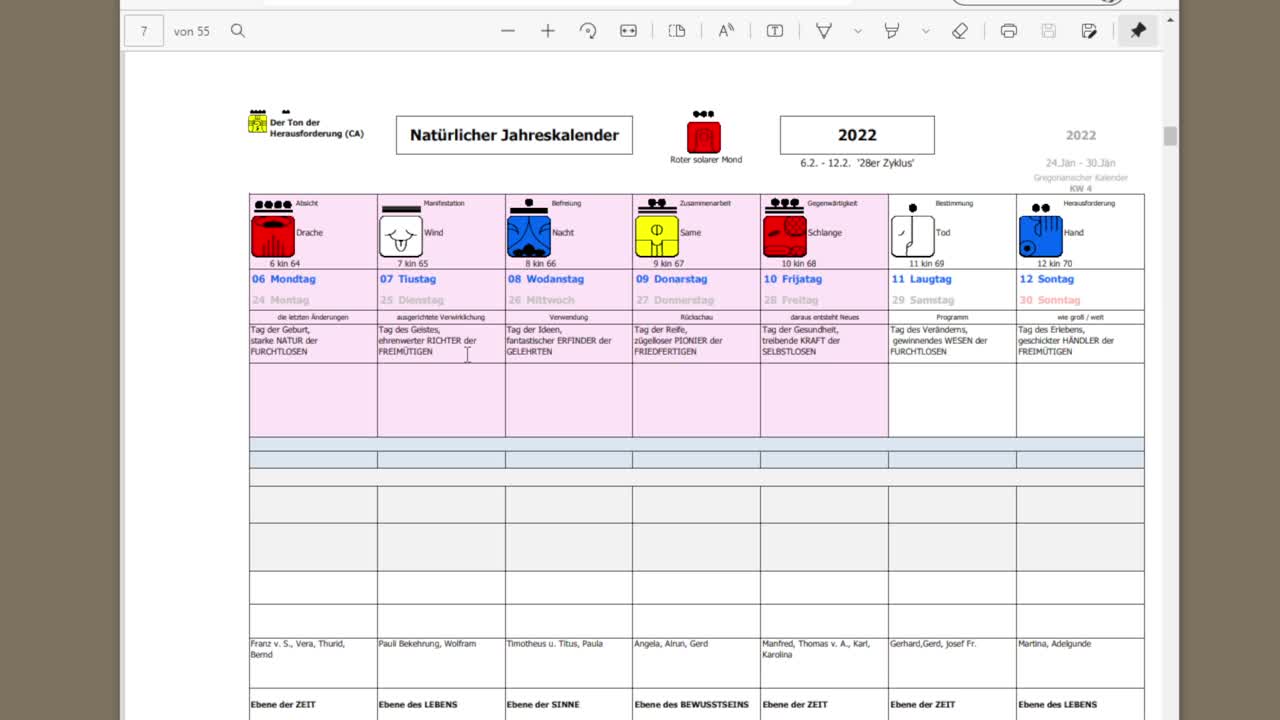The width and height of the screenshot is (1280, 720).
Task: Zoom out with the minus icon
Action: pos(508,31)
